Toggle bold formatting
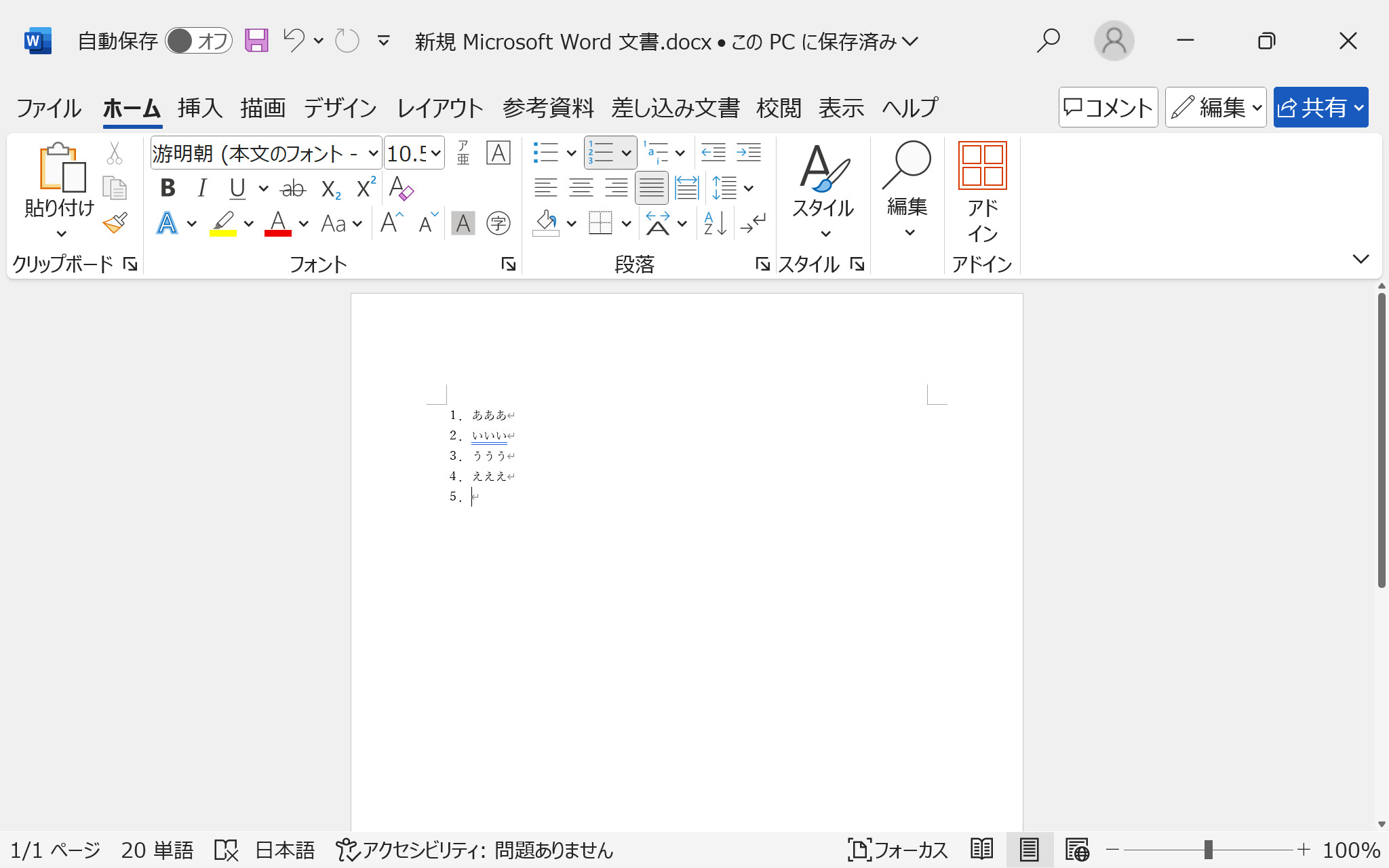This screenshot has width=1389, height=868. pos(168,188)
